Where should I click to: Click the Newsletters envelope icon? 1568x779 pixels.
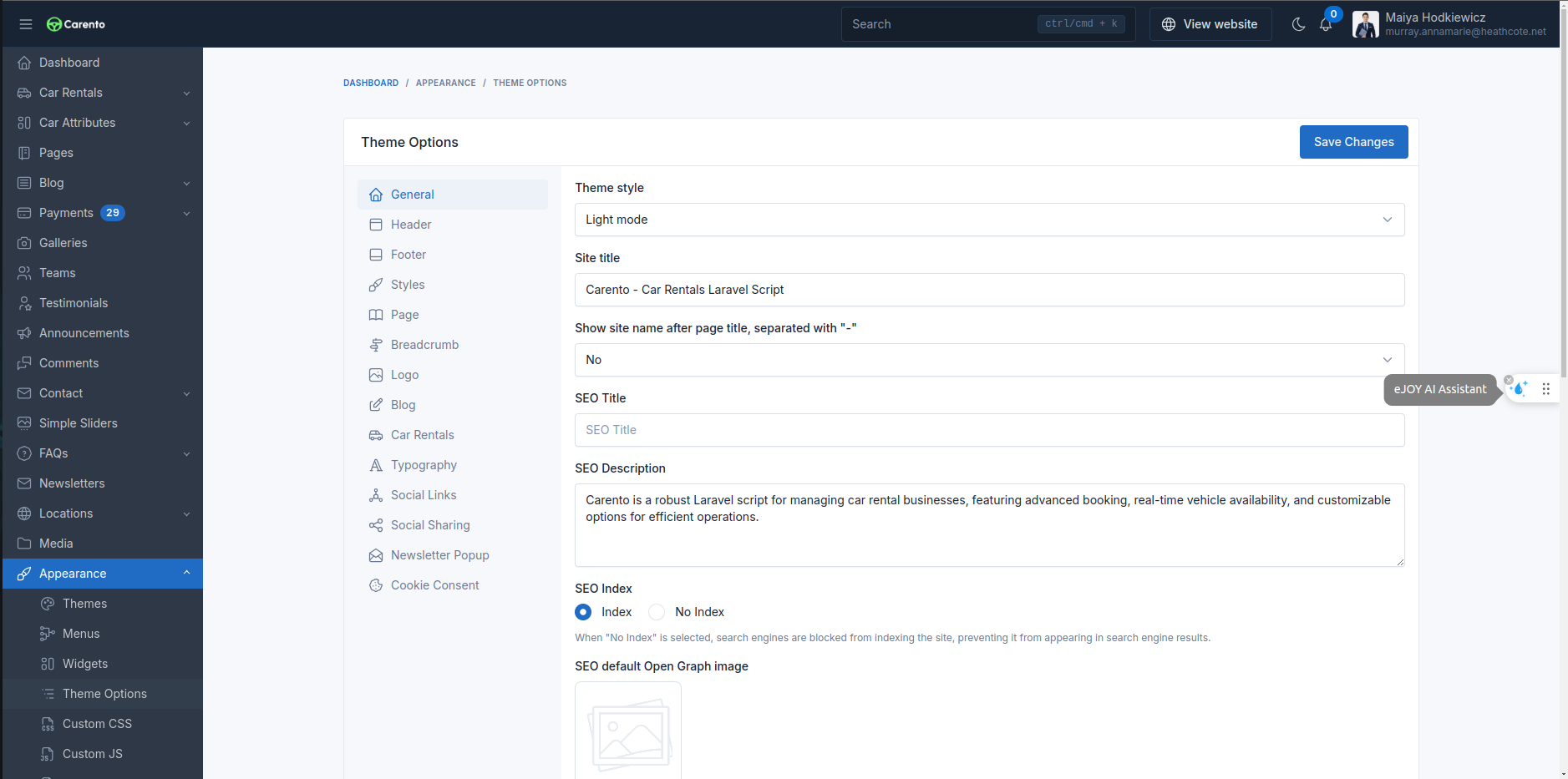[x=24, y=483]
